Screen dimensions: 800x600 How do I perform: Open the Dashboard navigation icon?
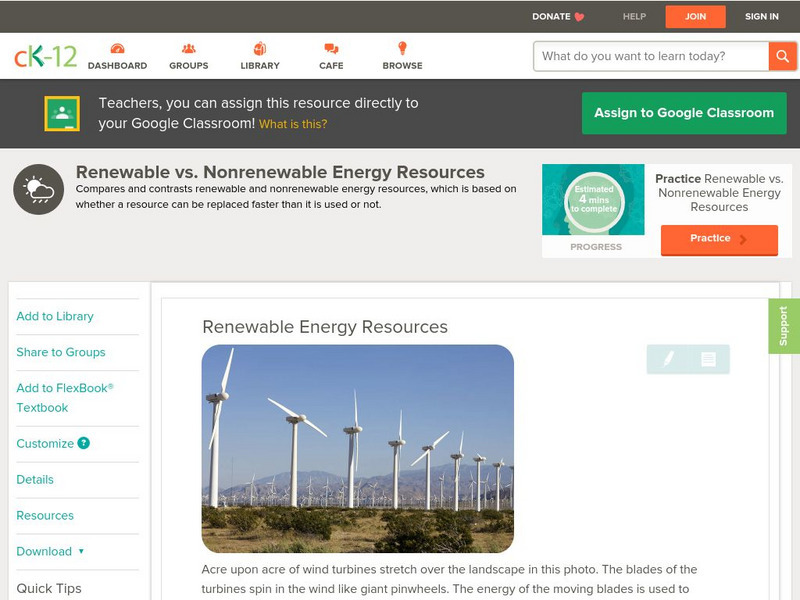(x=117, y=49)
